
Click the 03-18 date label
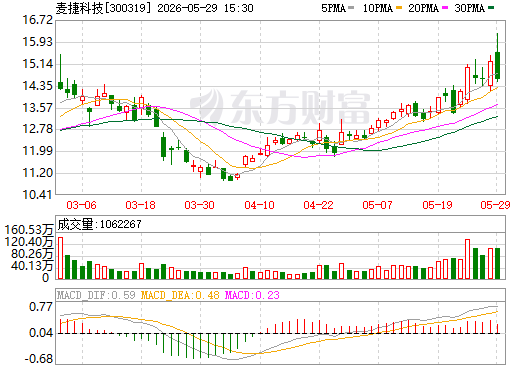coord(141,205)
